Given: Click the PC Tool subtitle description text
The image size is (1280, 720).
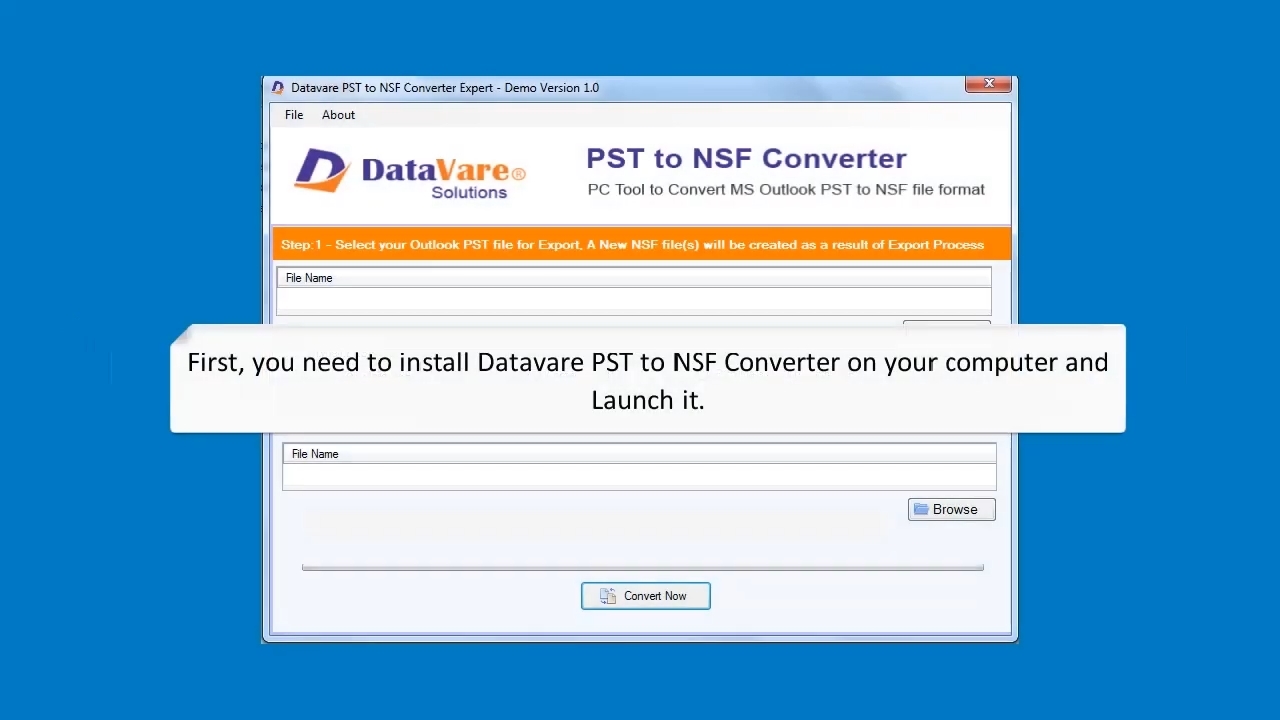Looking at the screenshot, I should click(786, 190).
